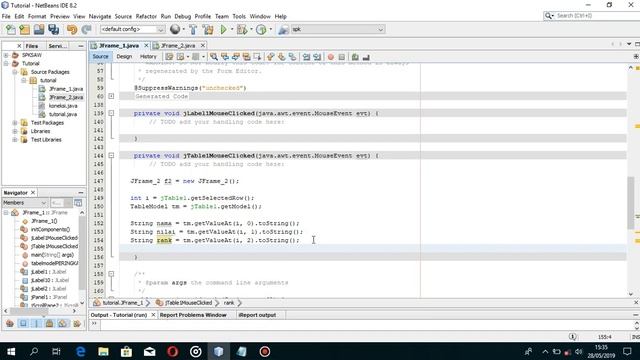Click the Uncomment icon at editor toolbar end
The image size is (640, 360).
[366, 57]
